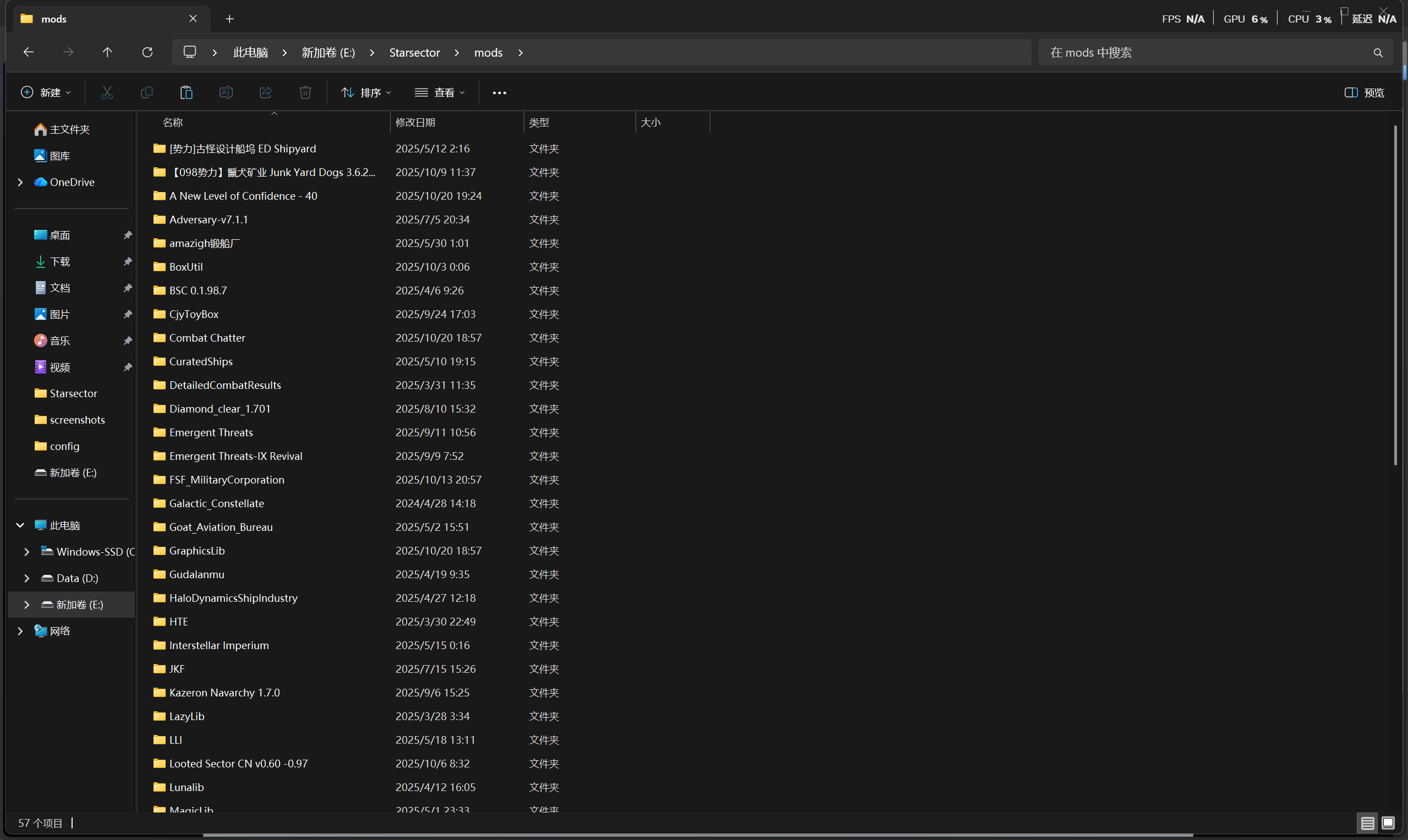Image resolution: width=1408 pixels, height=840 pixels.
Task: Switch to large thumbnails view icon
Action: pos(1388,822)
